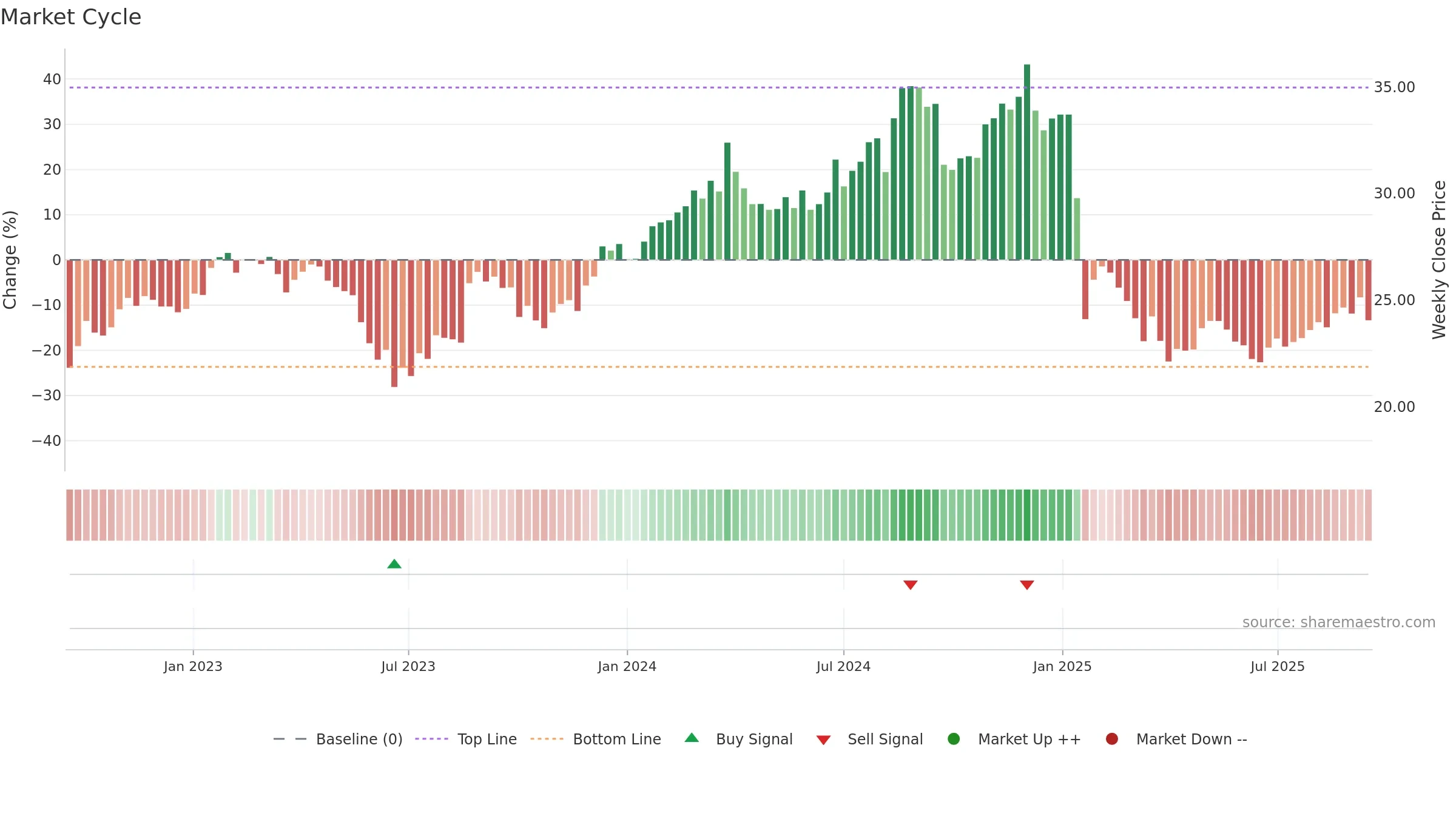The image size is (1456, 819).
Task: Click the orange dotted Bottom Line sample in legend
Action: click(x=547, y=739)
